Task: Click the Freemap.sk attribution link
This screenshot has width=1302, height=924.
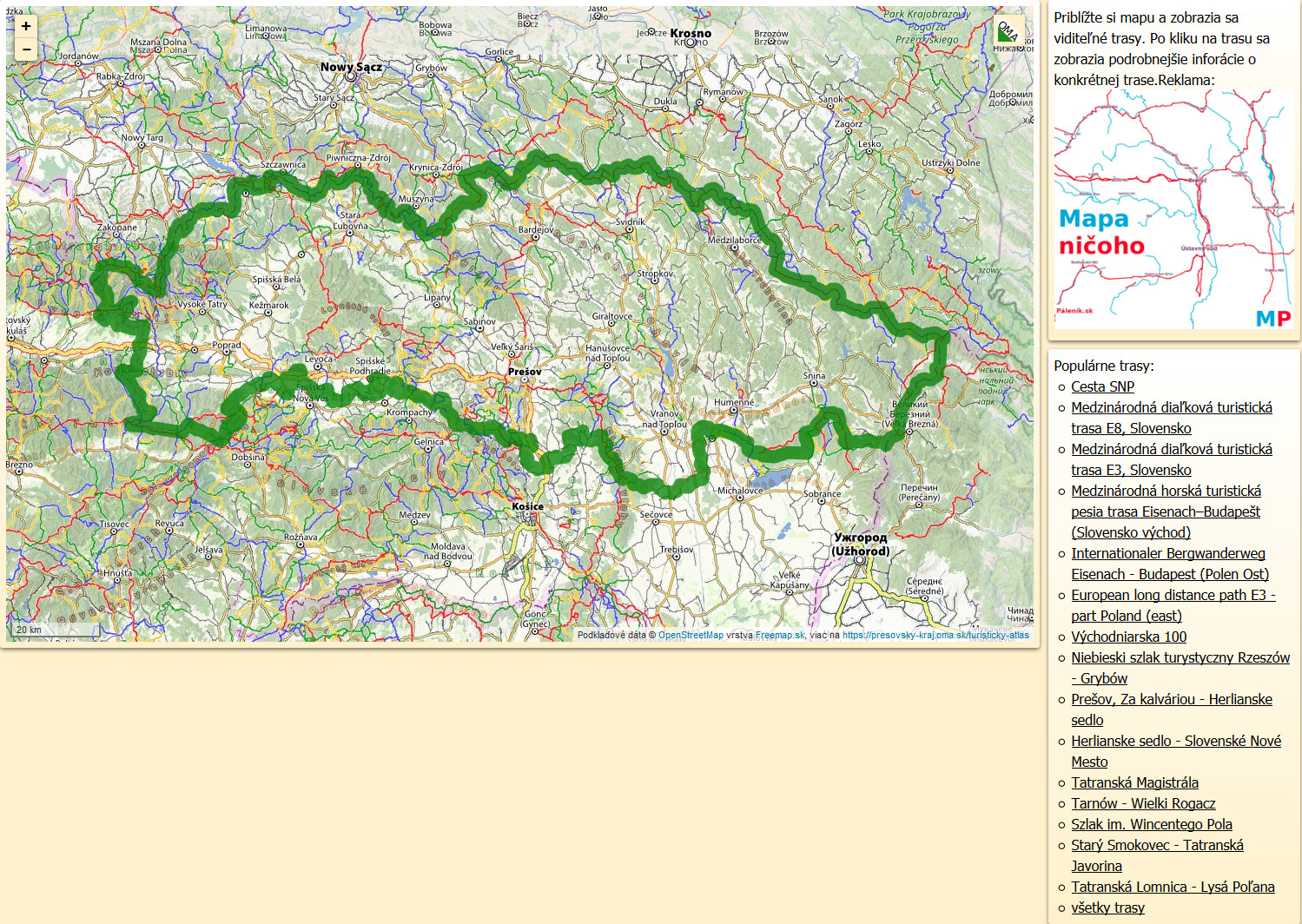Action: pyautogui.click(x=780, y=635)
